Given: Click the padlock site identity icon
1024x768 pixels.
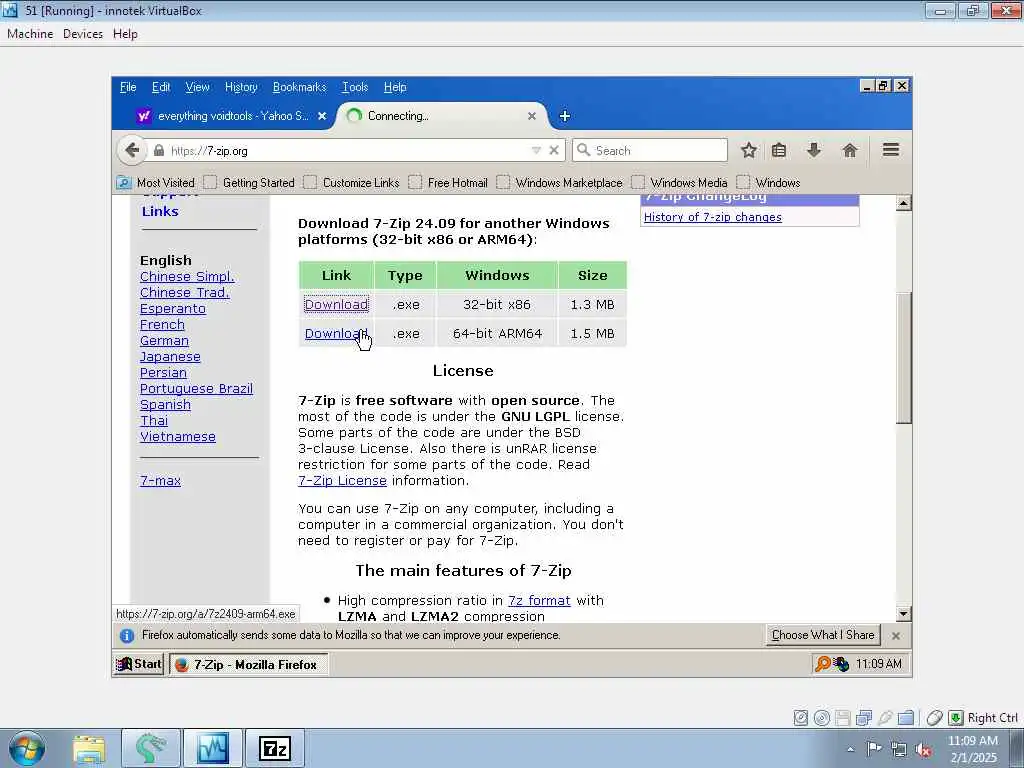Looking at the screenshot, I should (159, 151).
